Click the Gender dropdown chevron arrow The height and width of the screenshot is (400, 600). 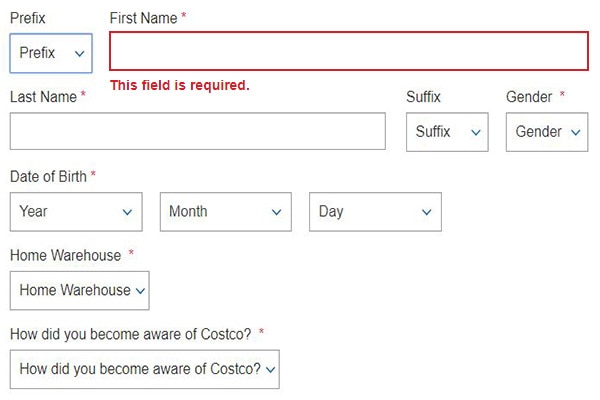pyautogui.click(x=575, y=132)
